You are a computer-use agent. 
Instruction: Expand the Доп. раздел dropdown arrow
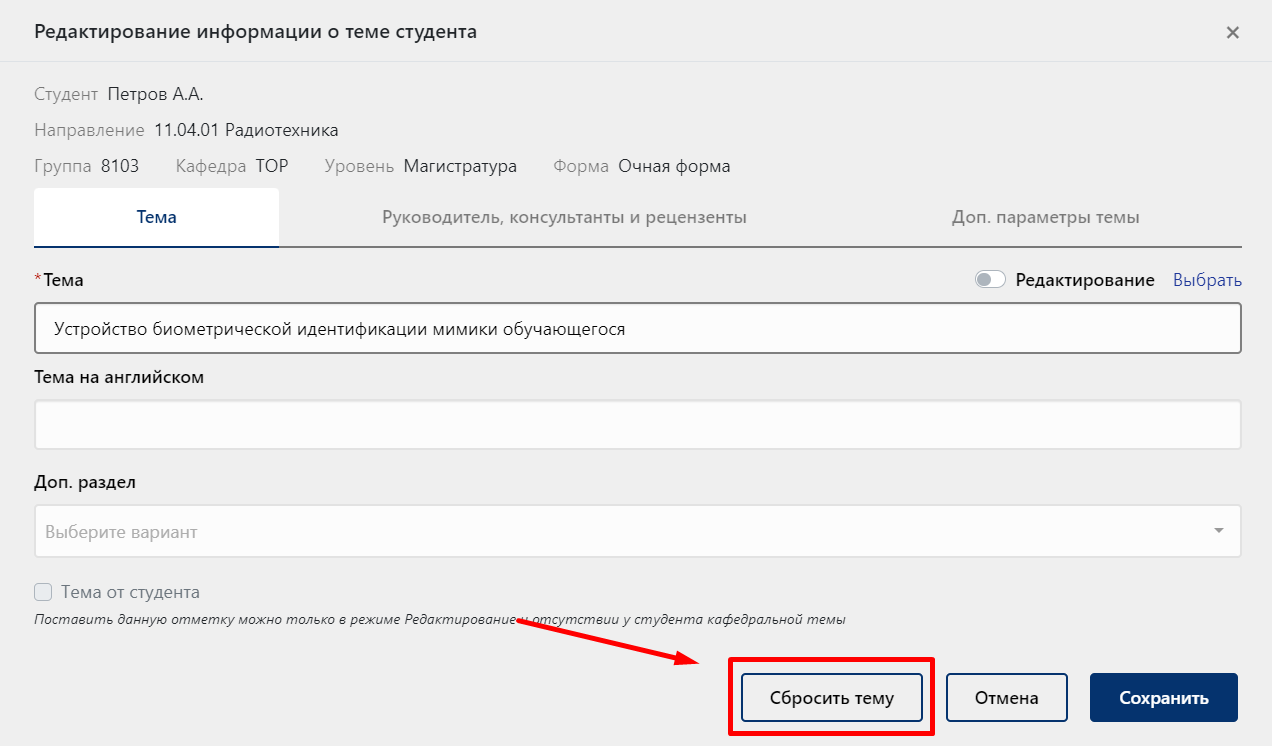click(x=1219, y=530)
